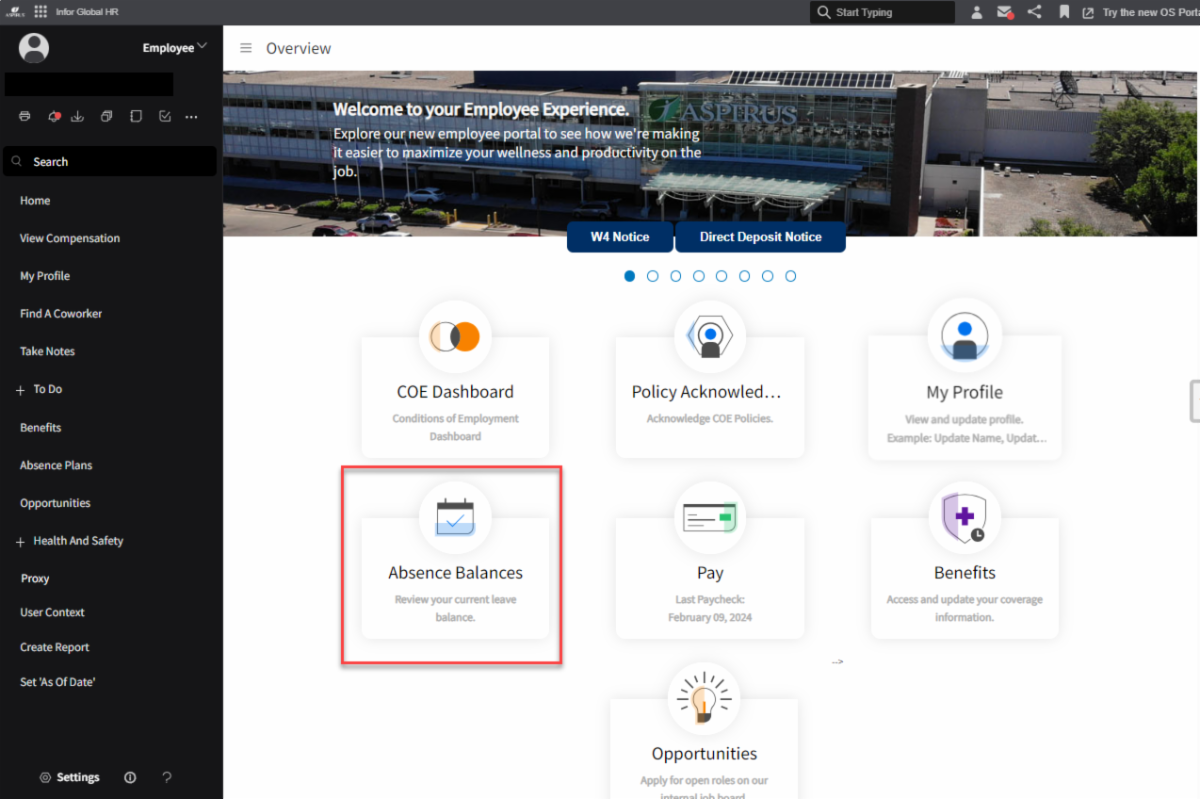Click the question mark help icon

tap(167, 777)
